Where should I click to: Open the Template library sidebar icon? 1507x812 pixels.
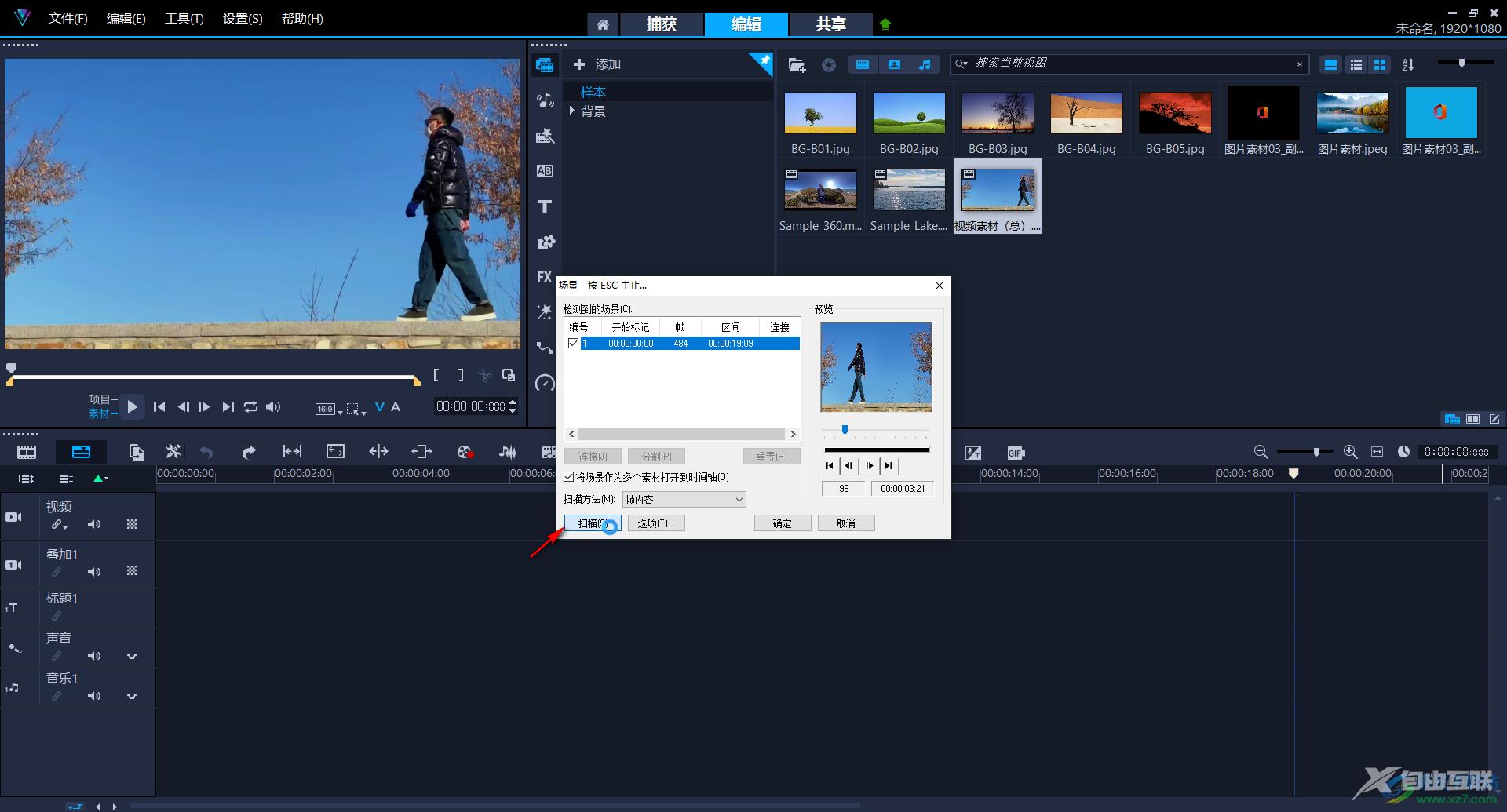coord(545,136)
